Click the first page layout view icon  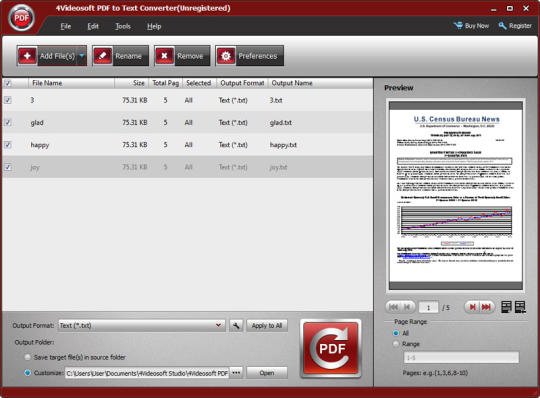[x=506, y=307]
